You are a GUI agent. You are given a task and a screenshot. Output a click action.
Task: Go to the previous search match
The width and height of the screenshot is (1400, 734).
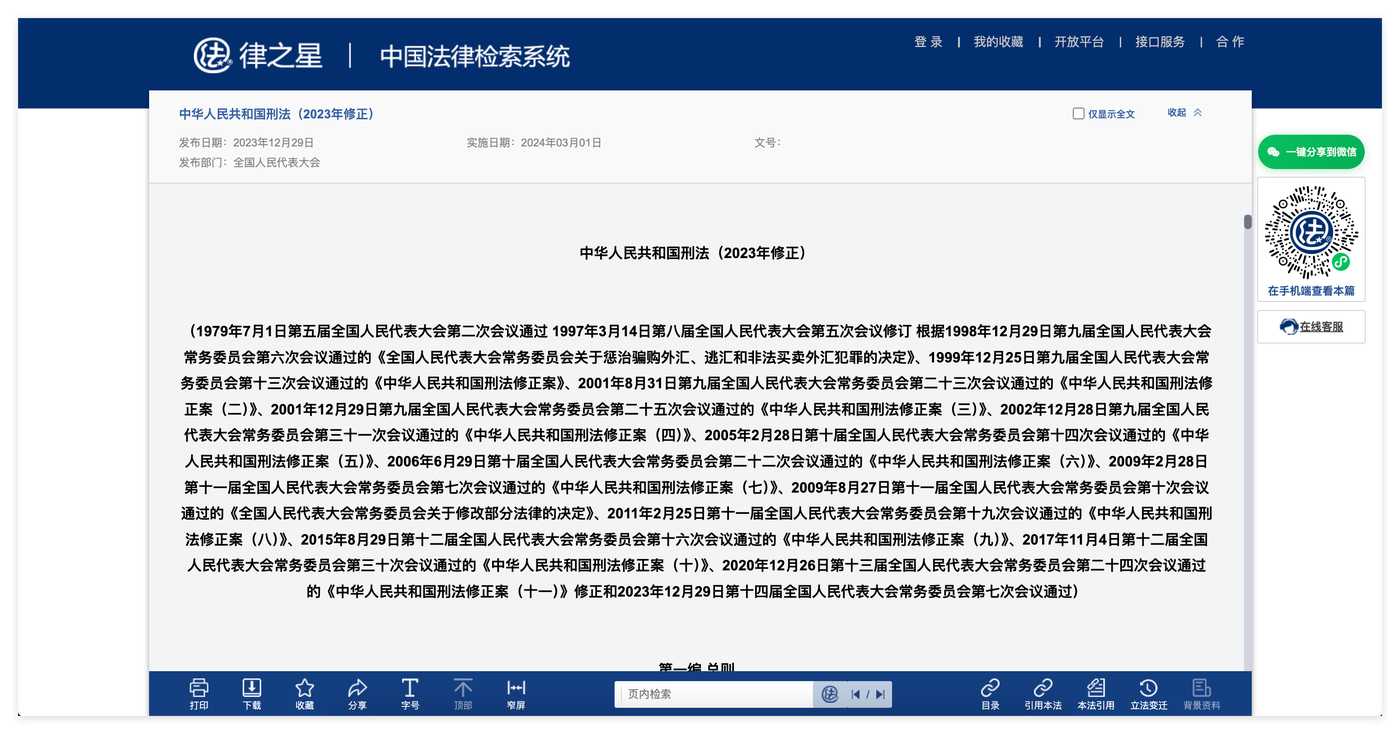click(856, 694)
